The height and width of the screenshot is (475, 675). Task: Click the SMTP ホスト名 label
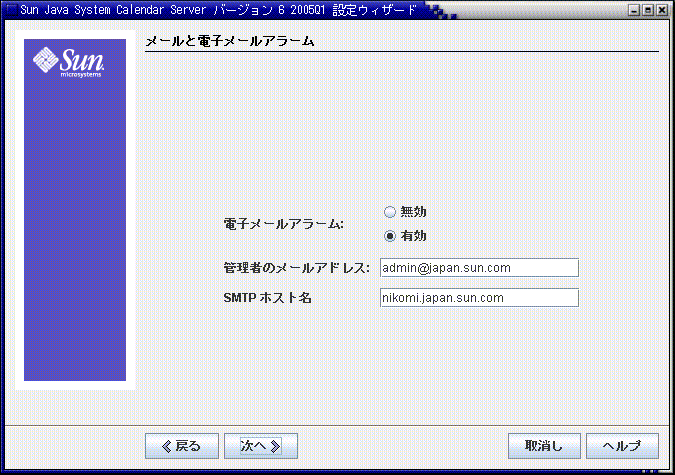coord(267,298)
